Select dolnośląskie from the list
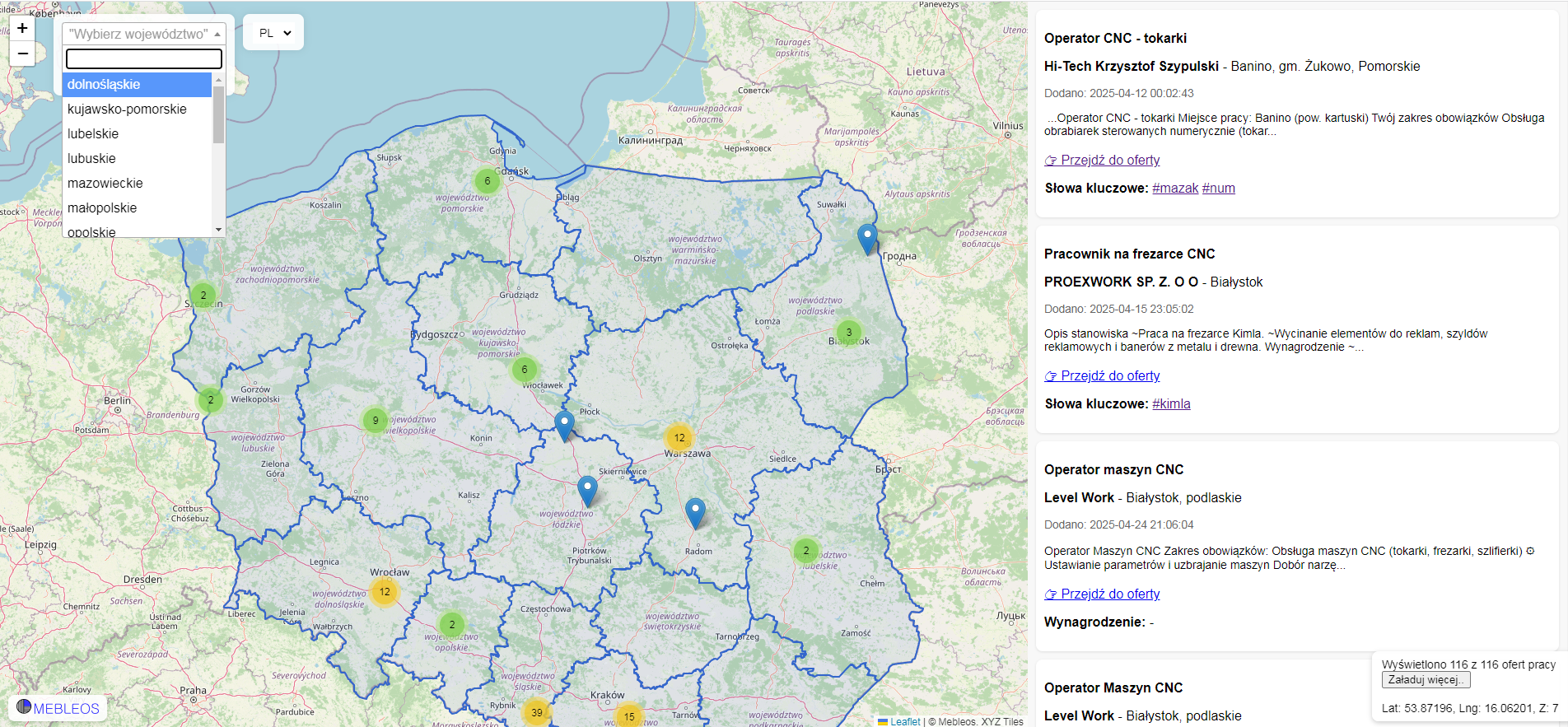The image size is (1568, 727). point(138,85)
